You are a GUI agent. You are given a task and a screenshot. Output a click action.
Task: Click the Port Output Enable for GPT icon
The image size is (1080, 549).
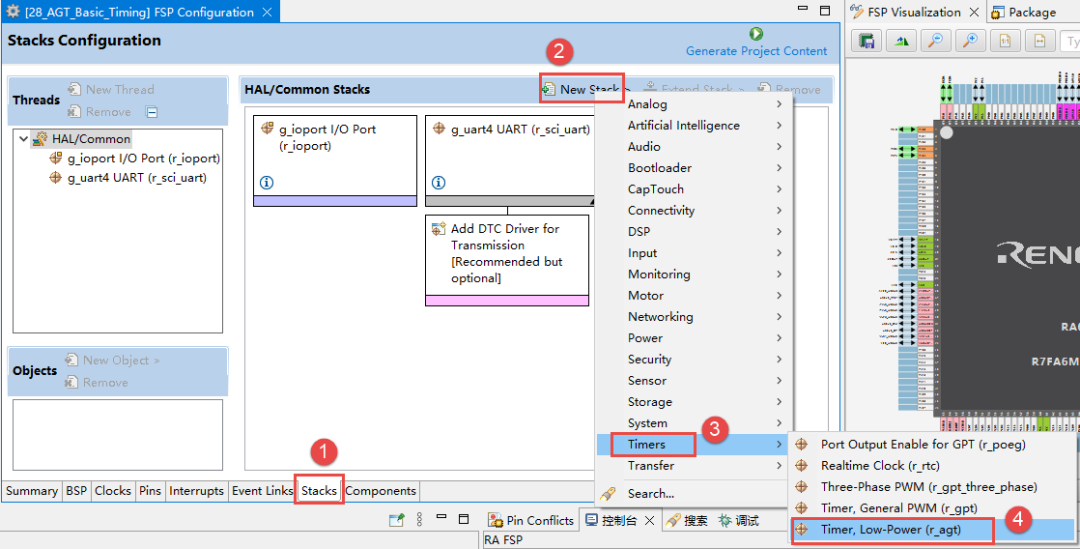[801, 444]
